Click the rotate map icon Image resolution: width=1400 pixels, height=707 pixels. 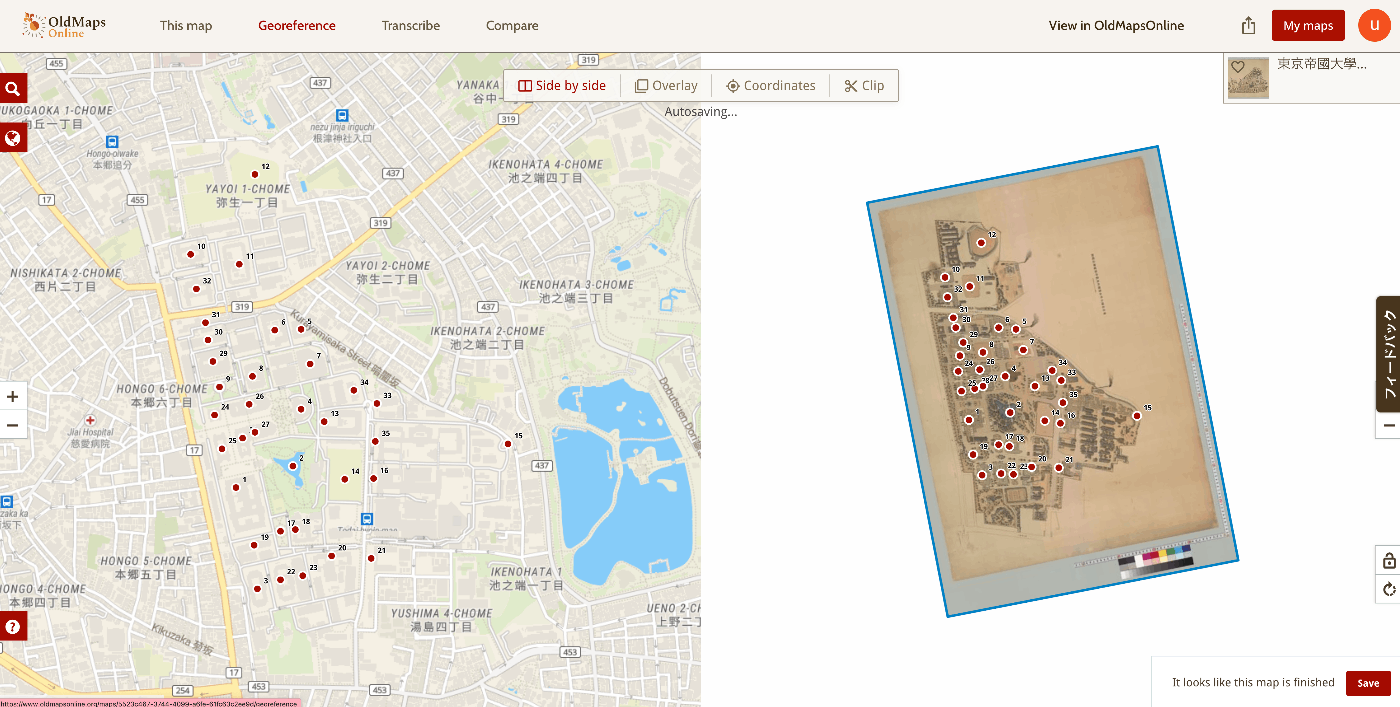pyautogui.click(x=1388, y=589)
